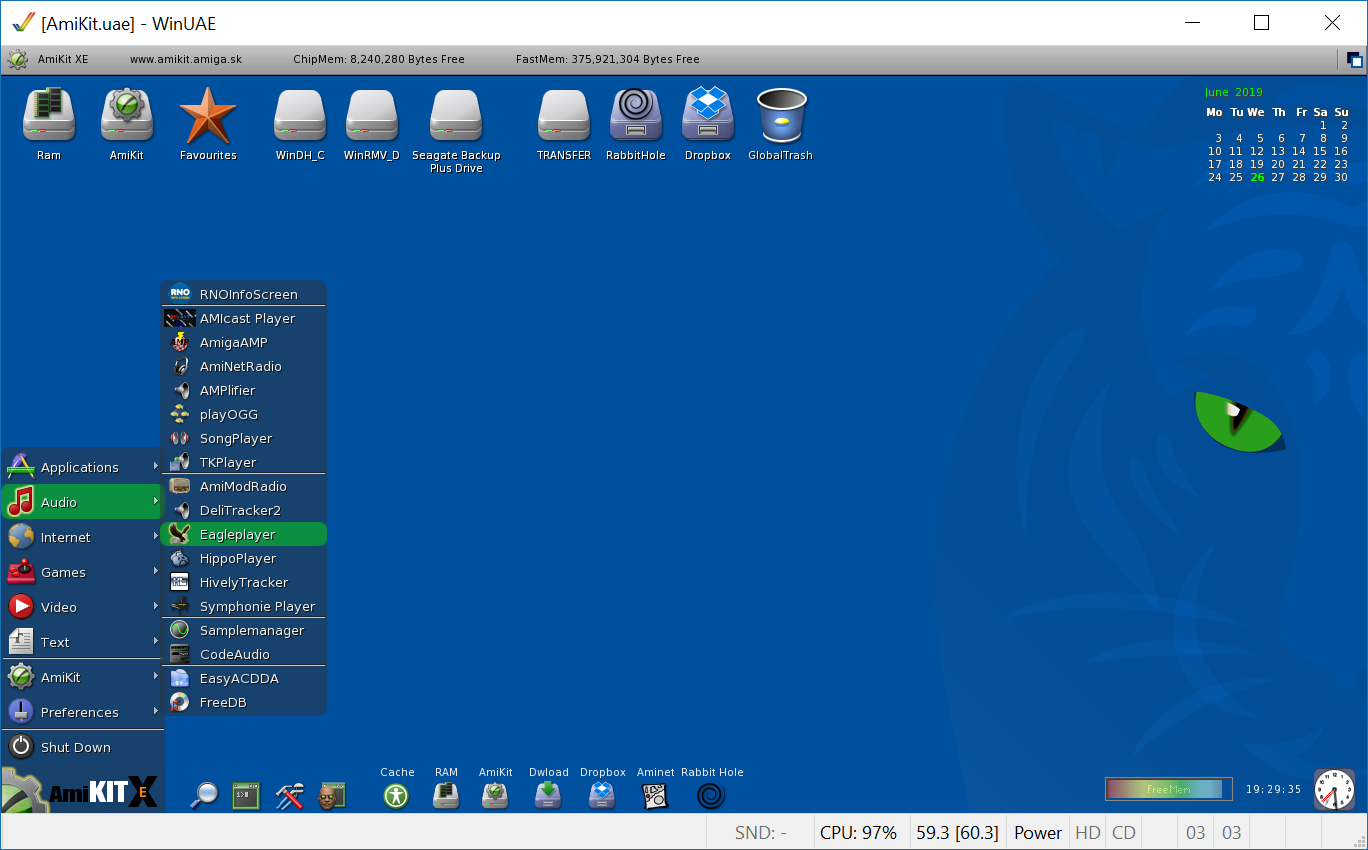This screenshot has height=850, width=1368.
Task: Open the GlobalTrash bin icon
Action: (781, 115)
